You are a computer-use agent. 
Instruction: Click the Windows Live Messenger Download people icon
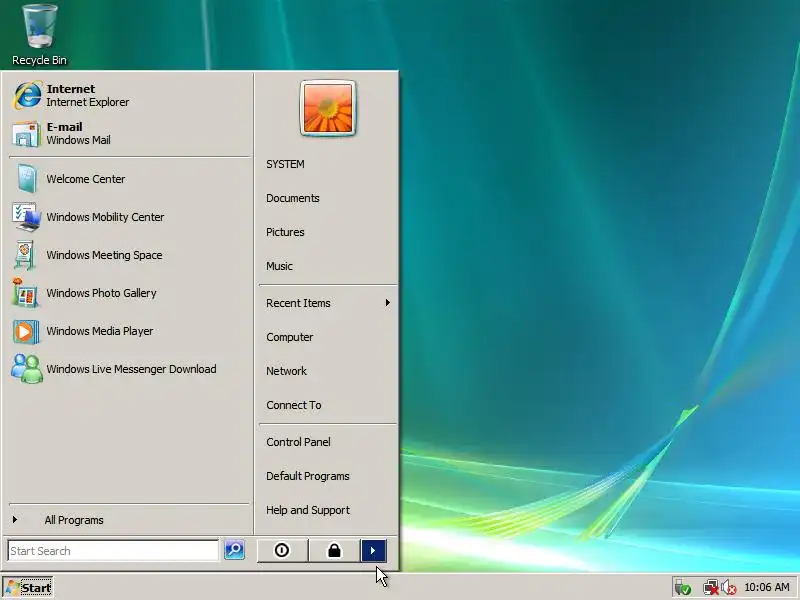coord(27,369)
